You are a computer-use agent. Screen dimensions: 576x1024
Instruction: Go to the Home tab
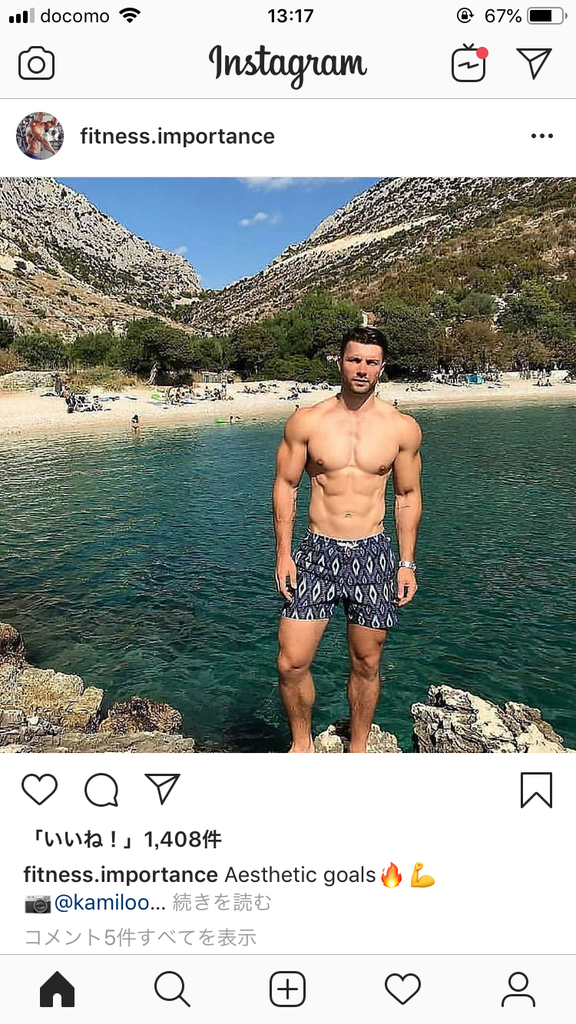[x=57, y=989]
